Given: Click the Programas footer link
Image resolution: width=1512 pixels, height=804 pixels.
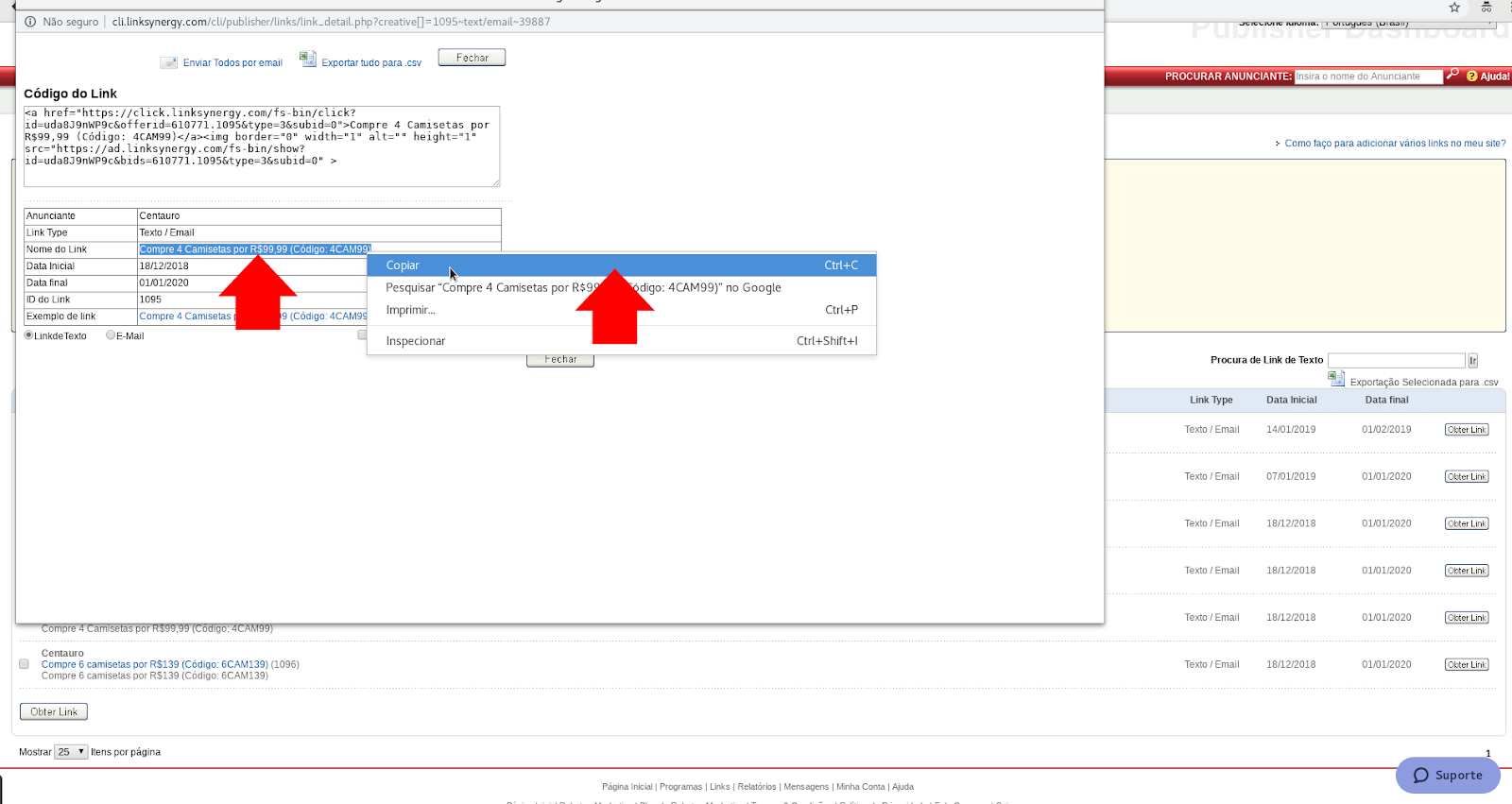Looking at the screenshot, I should (680, 787).
